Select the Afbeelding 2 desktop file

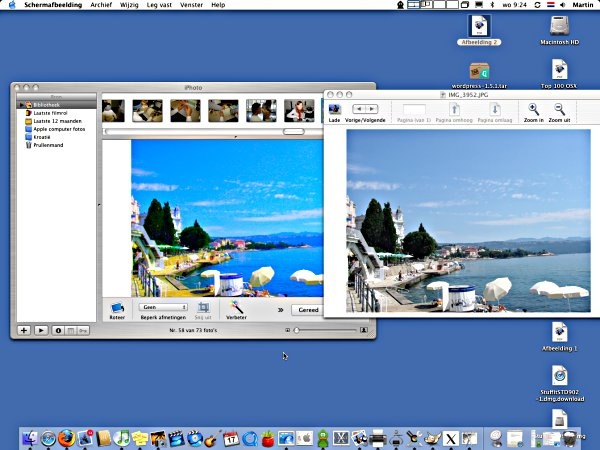pos(479,30)
